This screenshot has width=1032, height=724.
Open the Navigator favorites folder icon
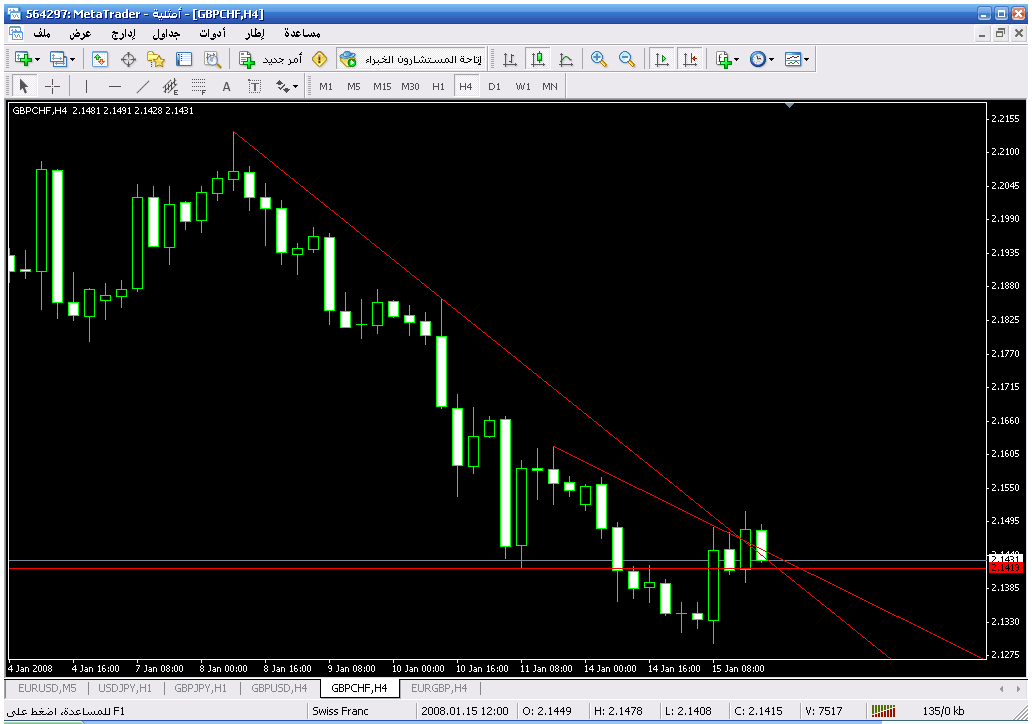(156, 59)
